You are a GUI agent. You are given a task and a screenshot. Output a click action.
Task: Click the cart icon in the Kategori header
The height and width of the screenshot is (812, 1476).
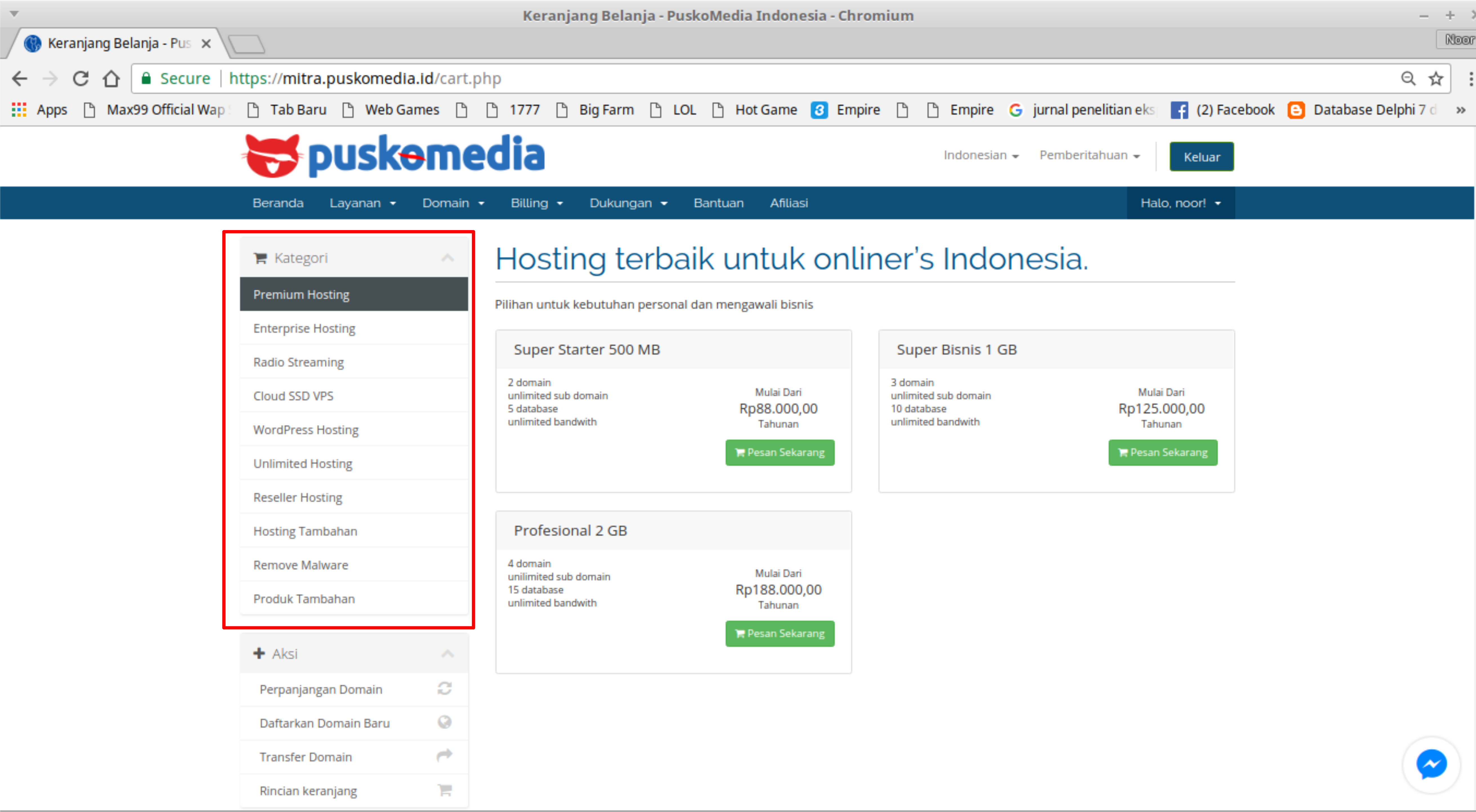click(260, 258)
